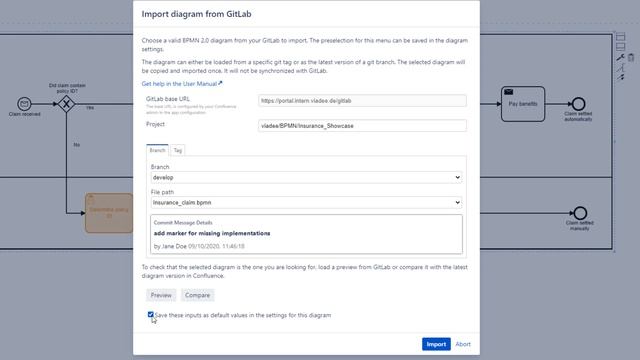
Task: Click the trash delete icon in diagram
Action: (631, 57)
